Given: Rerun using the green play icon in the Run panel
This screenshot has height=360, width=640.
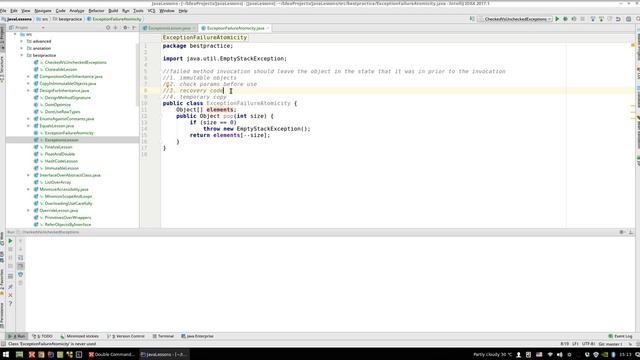Looking at the screenshot, I should click(x=11, y=241).
